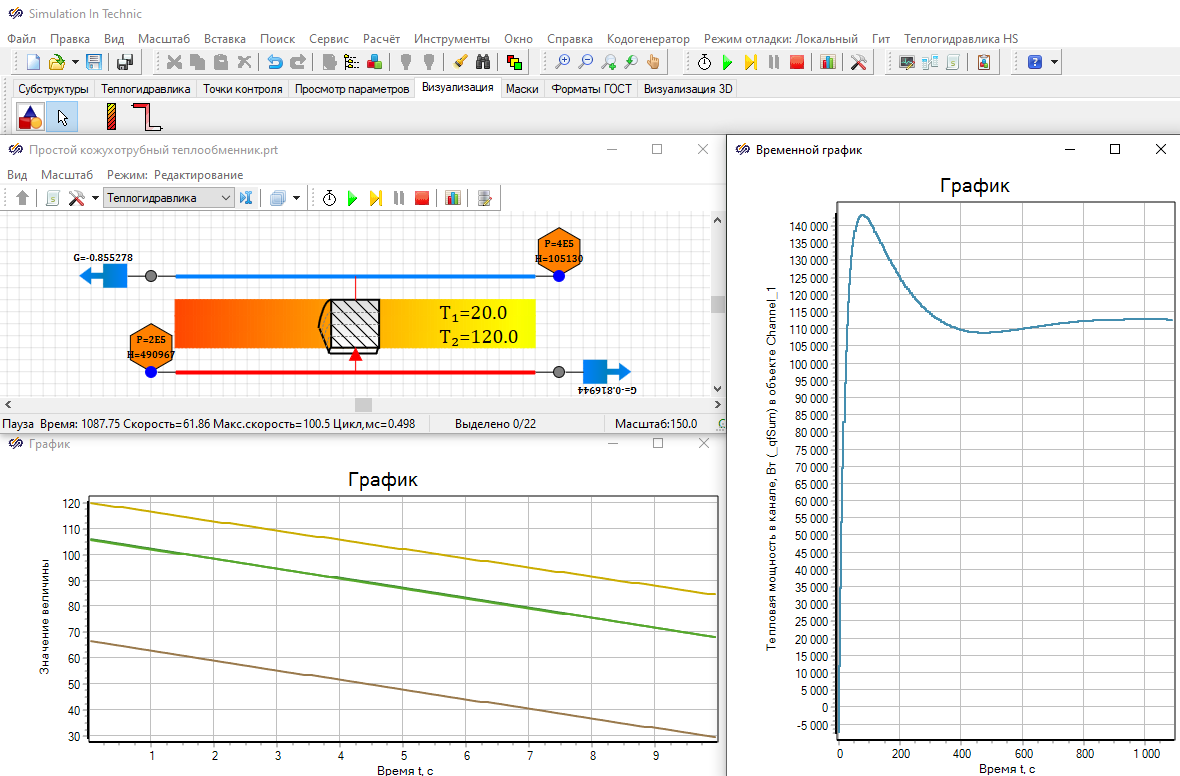This screenshot has height=776, width=1180.
Task: Toggle the arrow cursor selection mode
Action: point(63,118)
